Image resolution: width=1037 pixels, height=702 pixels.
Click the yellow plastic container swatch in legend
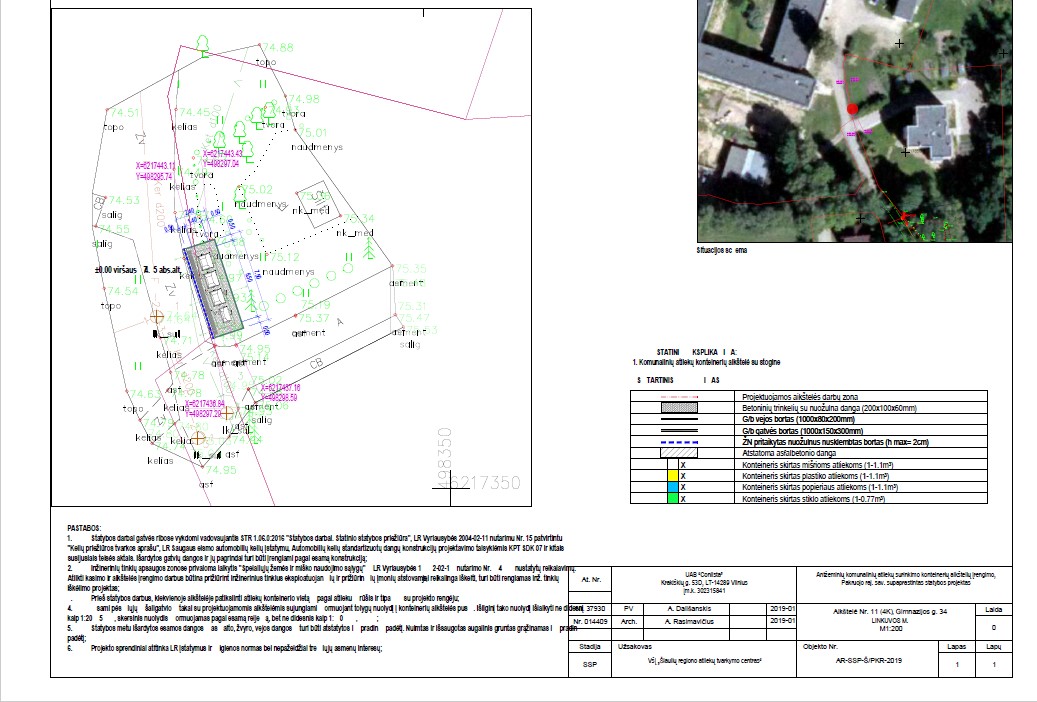coord(673,475)
